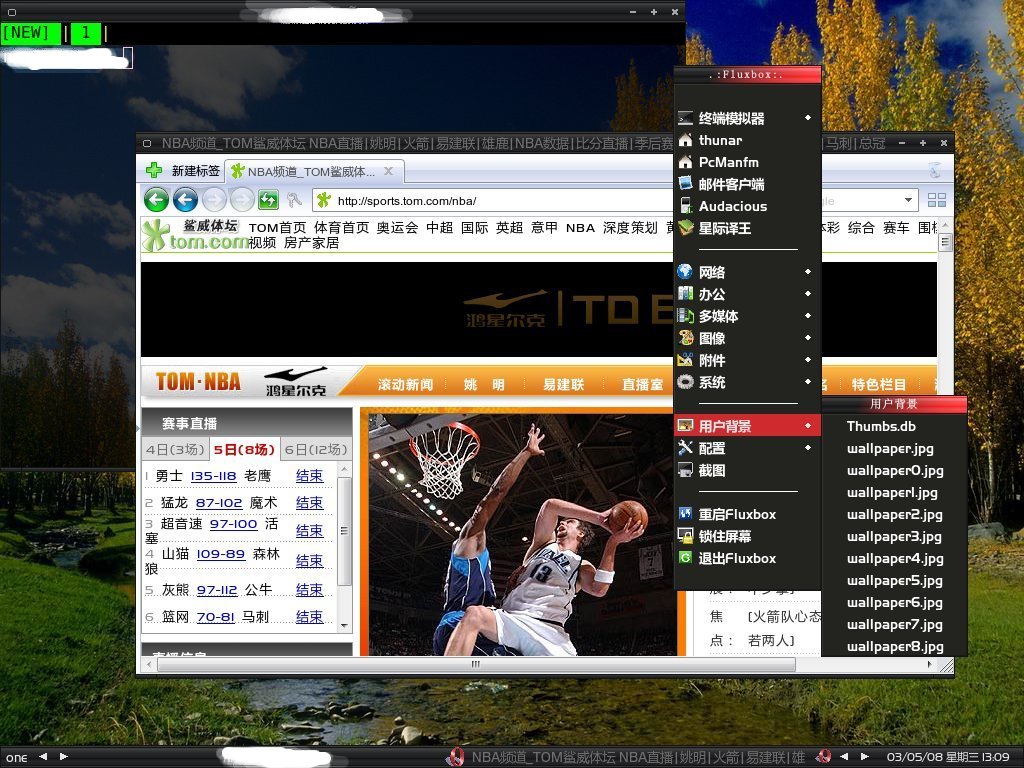Click the 配置 tools icon

685,448
